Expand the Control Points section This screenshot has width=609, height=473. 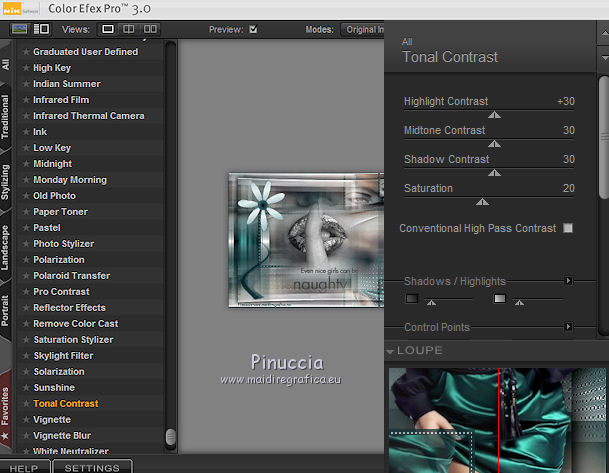point(568,327)
